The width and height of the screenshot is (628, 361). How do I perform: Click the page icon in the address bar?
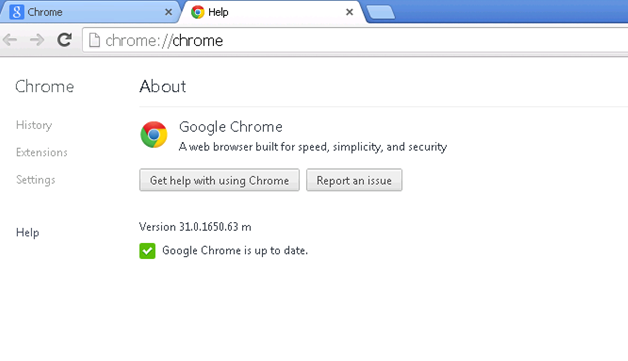click(x=94, y=40)
